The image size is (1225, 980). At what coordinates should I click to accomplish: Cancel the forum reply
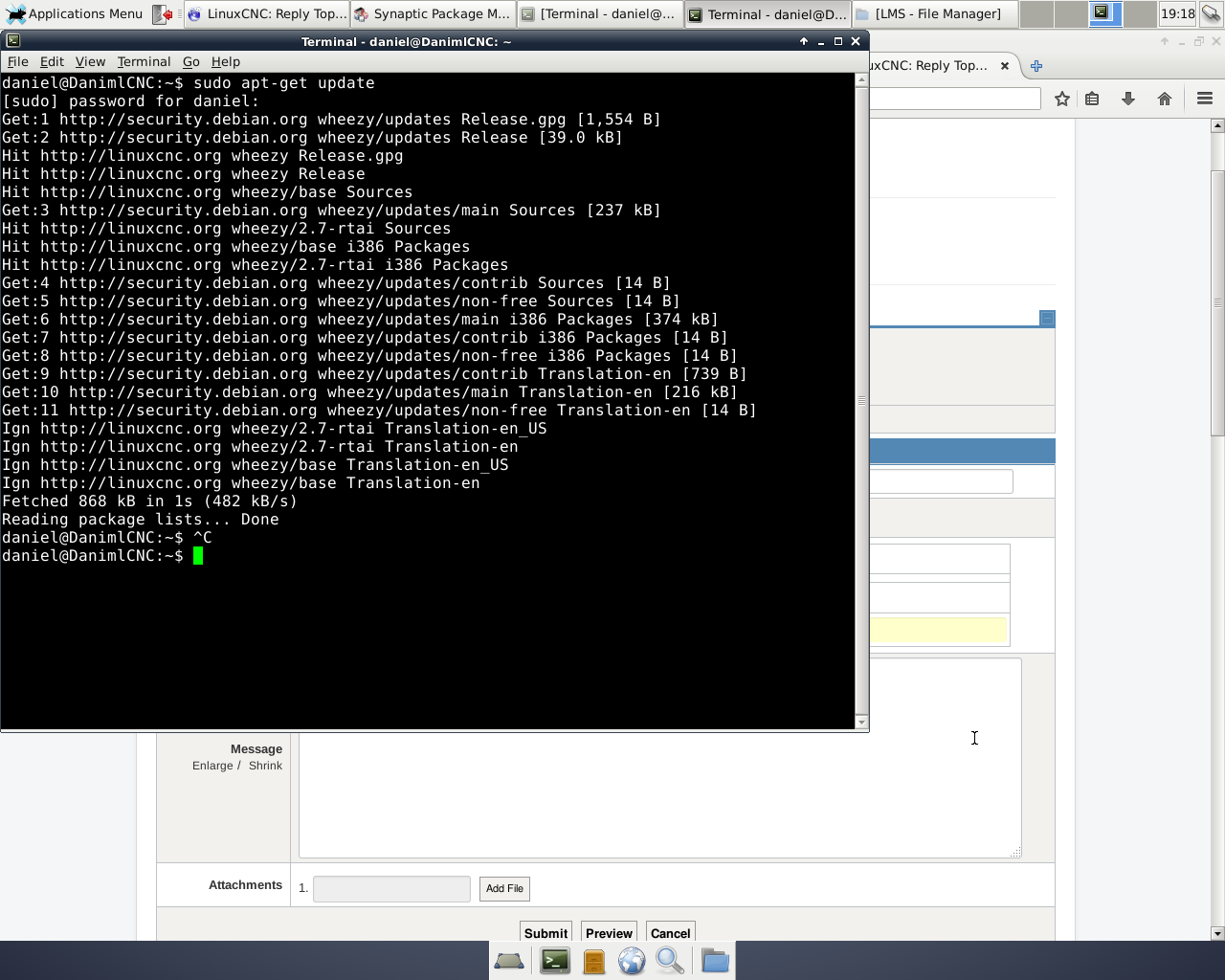[670, 933]
